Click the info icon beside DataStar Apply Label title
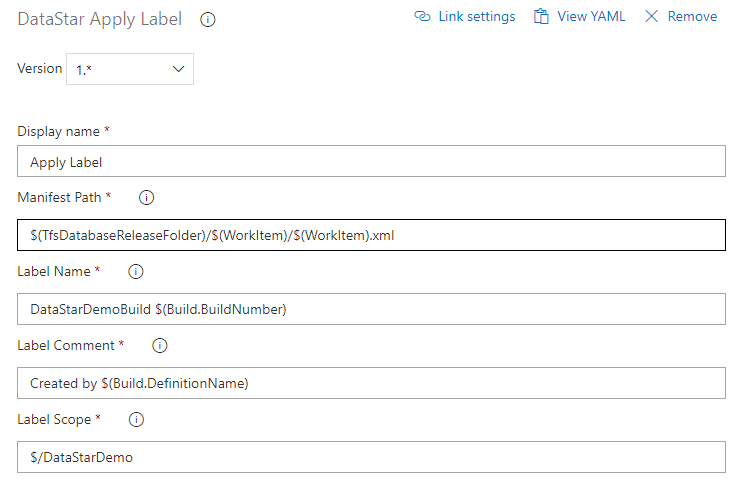This screenshot has height=484, width=743. 208,19
